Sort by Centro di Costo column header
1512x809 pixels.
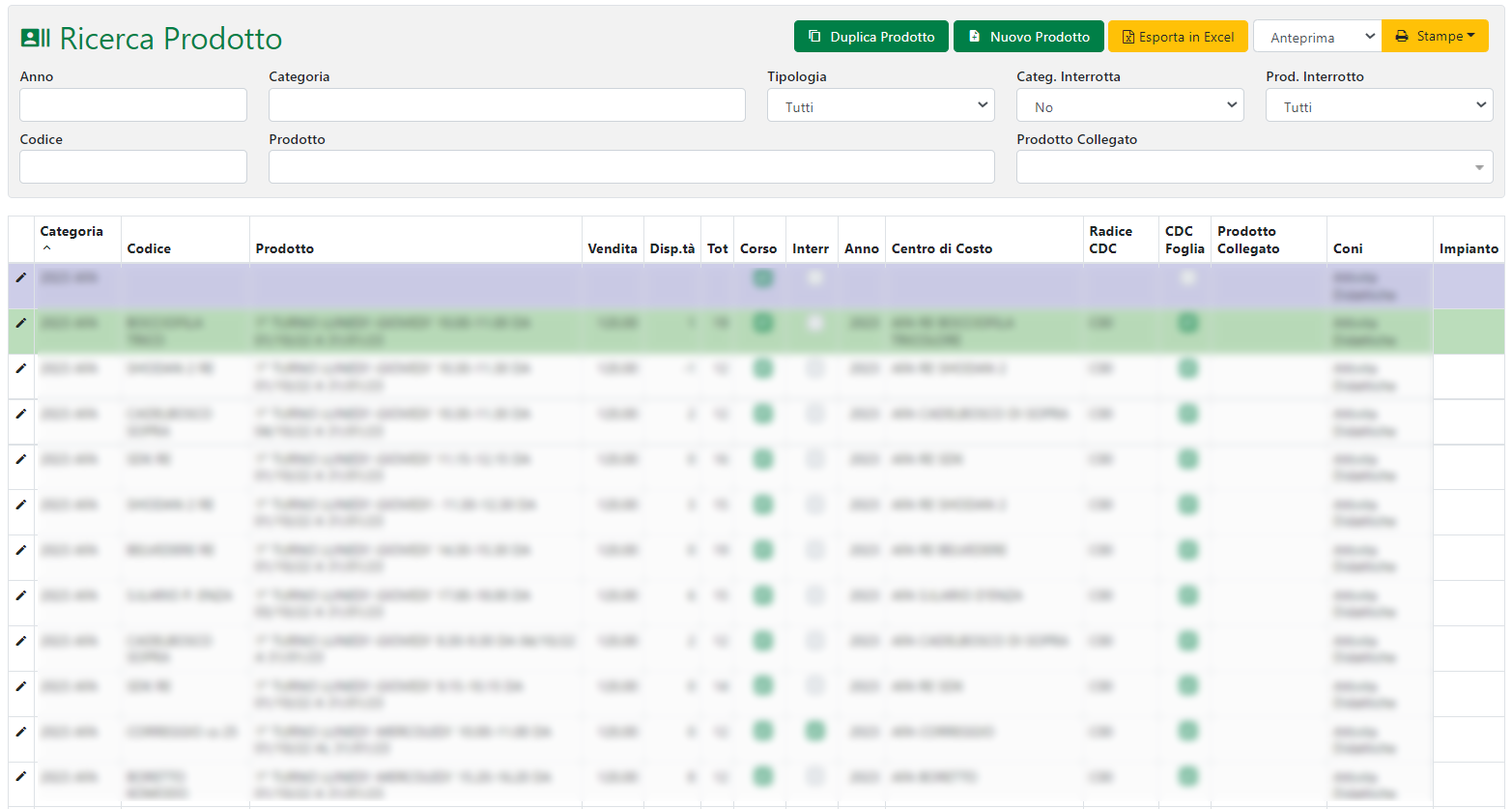941,248
